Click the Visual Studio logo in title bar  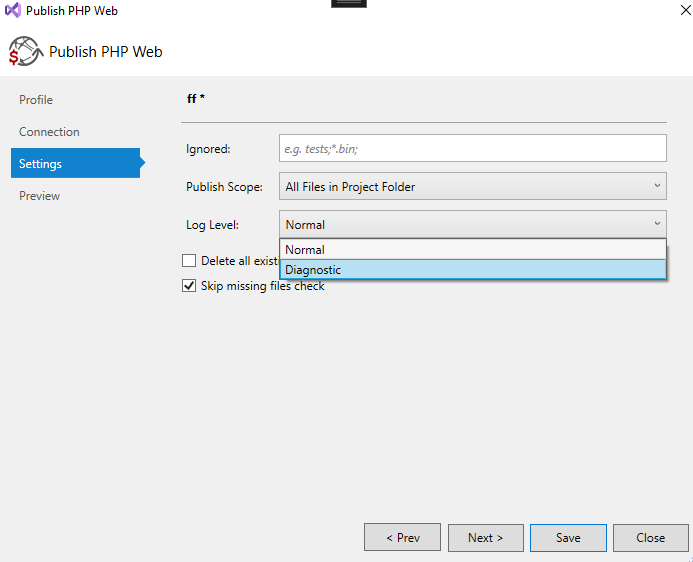pyautogui.click(x=13, y=11)
